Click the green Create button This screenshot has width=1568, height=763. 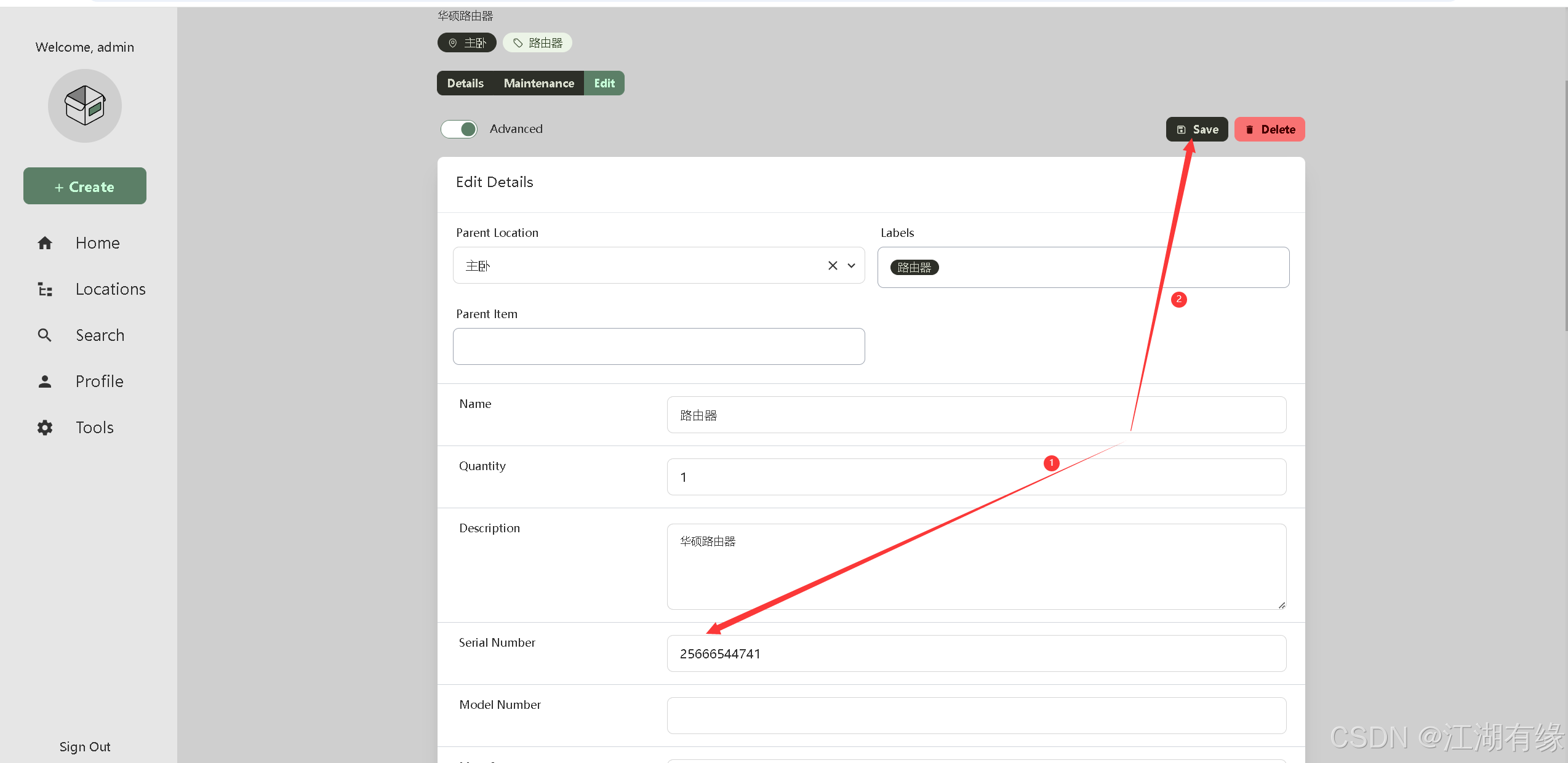[x=85, y=186]
